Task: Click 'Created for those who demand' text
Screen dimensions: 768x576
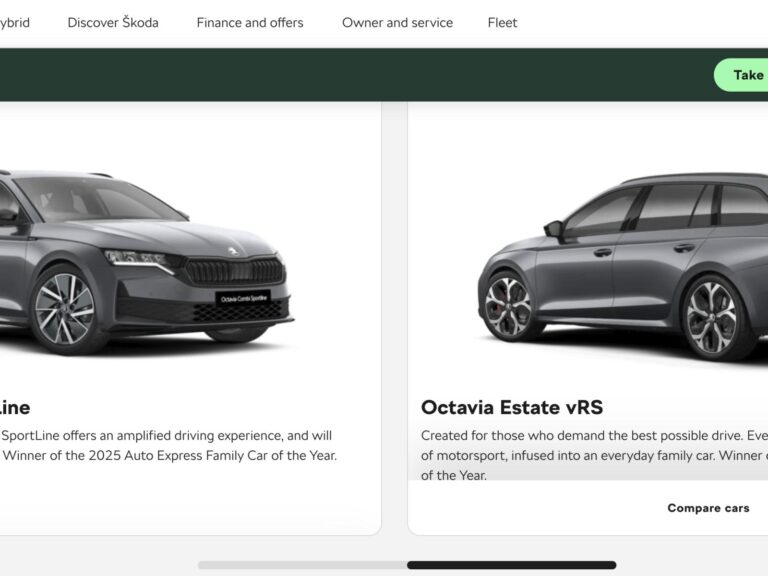Action: [594, 455]
